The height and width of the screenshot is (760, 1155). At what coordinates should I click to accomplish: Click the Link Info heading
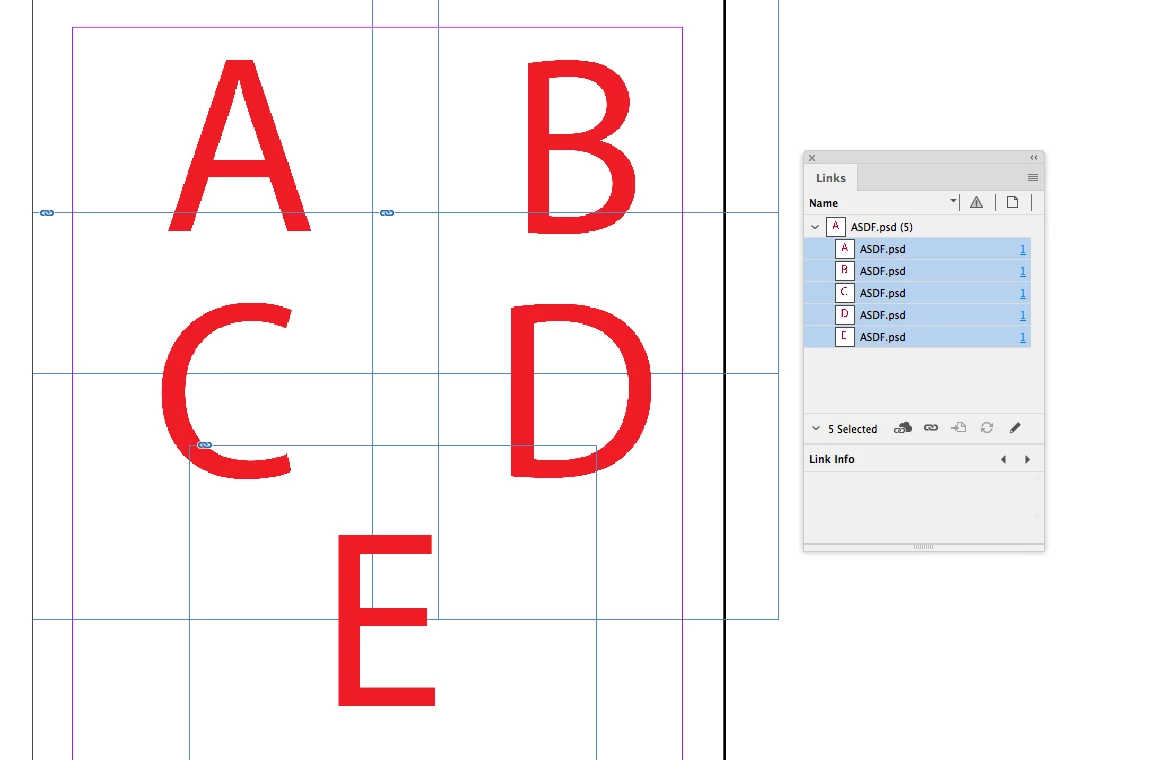(832, 460)
